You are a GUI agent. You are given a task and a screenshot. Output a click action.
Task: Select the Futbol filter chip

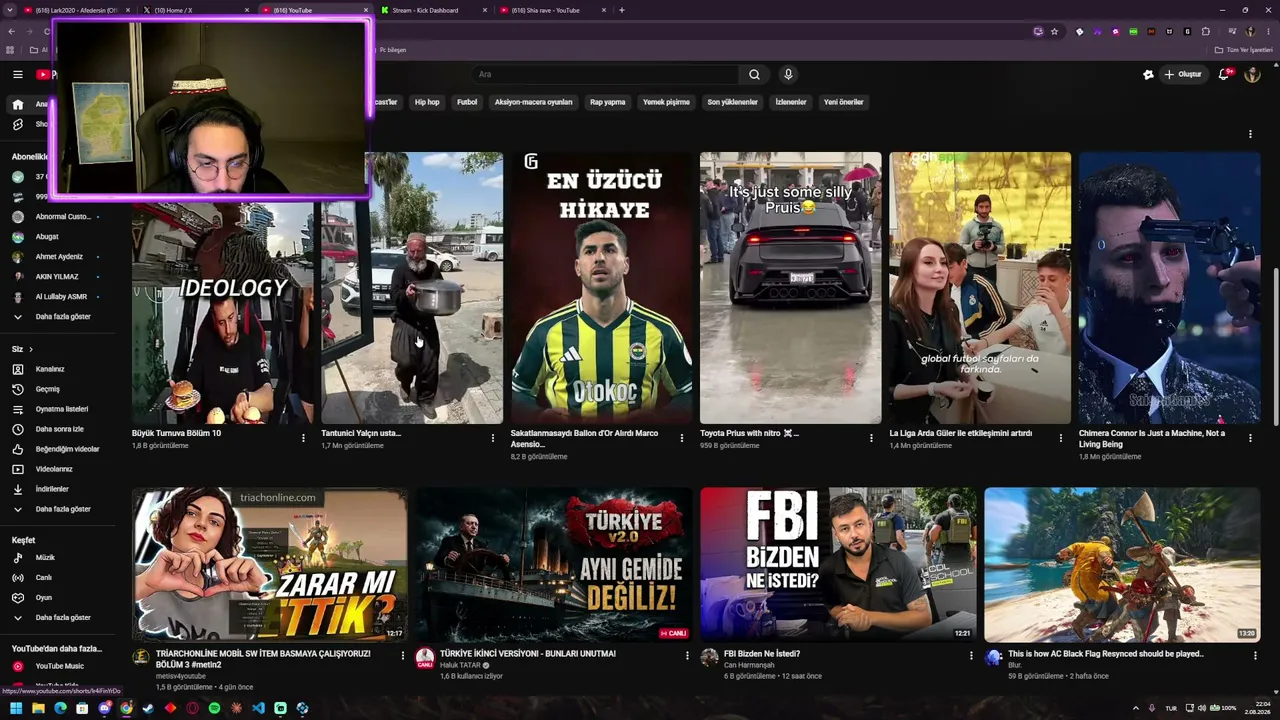click(467, 102)
